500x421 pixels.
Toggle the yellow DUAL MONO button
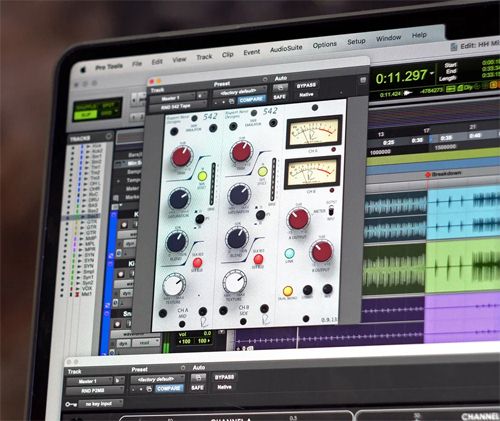click(x=288, y=291)
